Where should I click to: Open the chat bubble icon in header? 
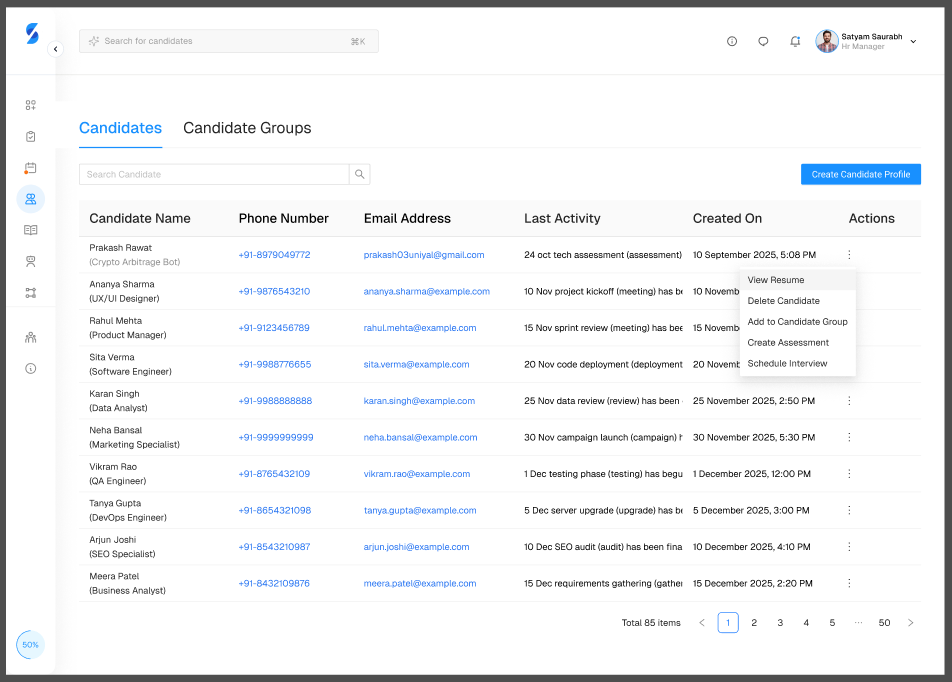click(x=763, y=41)
